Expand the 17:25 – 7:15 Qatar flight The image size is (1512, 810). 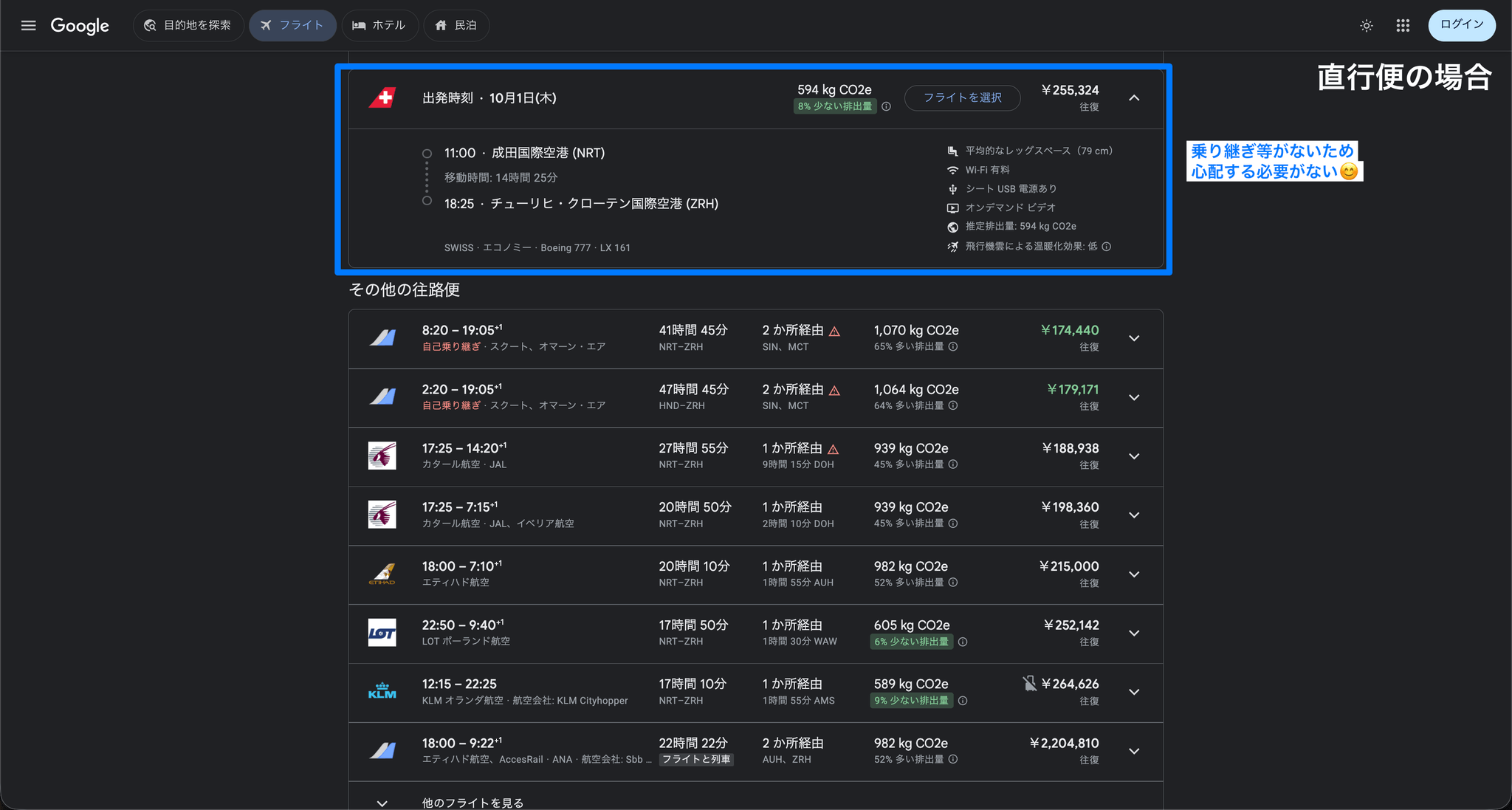pyautogui.click(x=1134, y=515)
